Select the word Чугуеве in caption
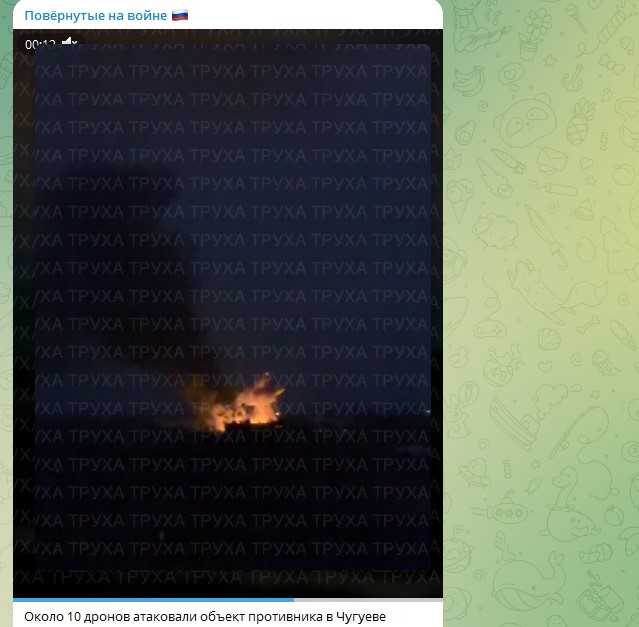Viewport: 639px width, 627px height. pyautogui.click(x=361, y=616)
